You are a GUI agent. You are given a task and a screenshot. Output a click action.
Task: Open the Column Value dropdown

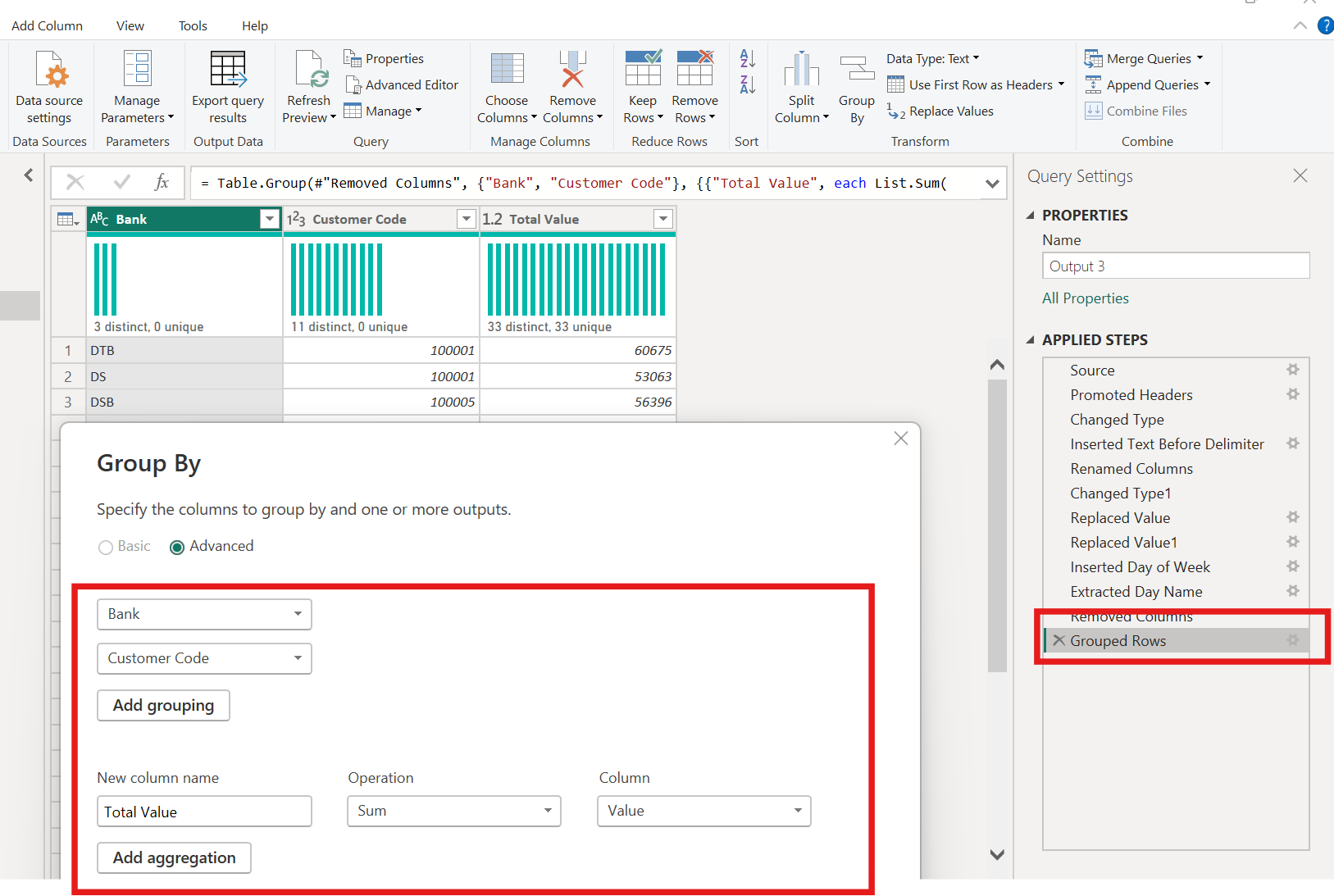(704, 811)
